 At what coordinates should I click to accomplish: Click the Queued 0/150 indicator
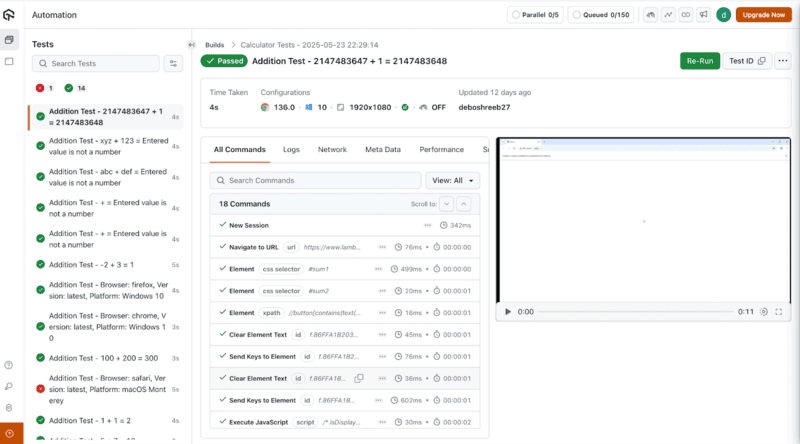(601, 15)
